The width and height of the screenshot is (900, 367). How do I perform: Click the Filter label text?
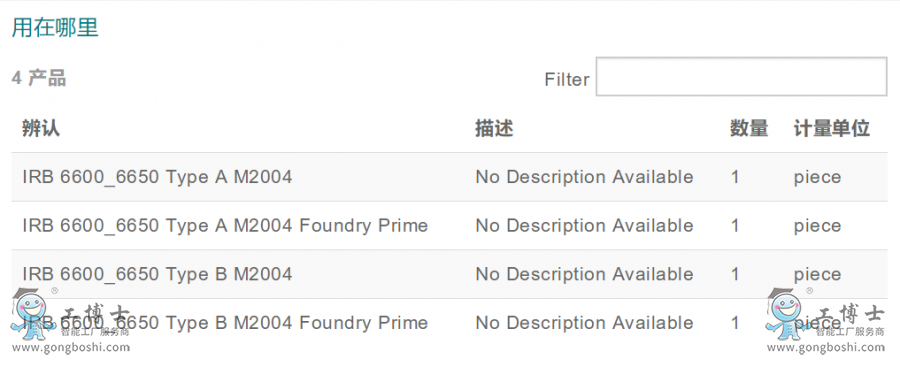point(567,79)
